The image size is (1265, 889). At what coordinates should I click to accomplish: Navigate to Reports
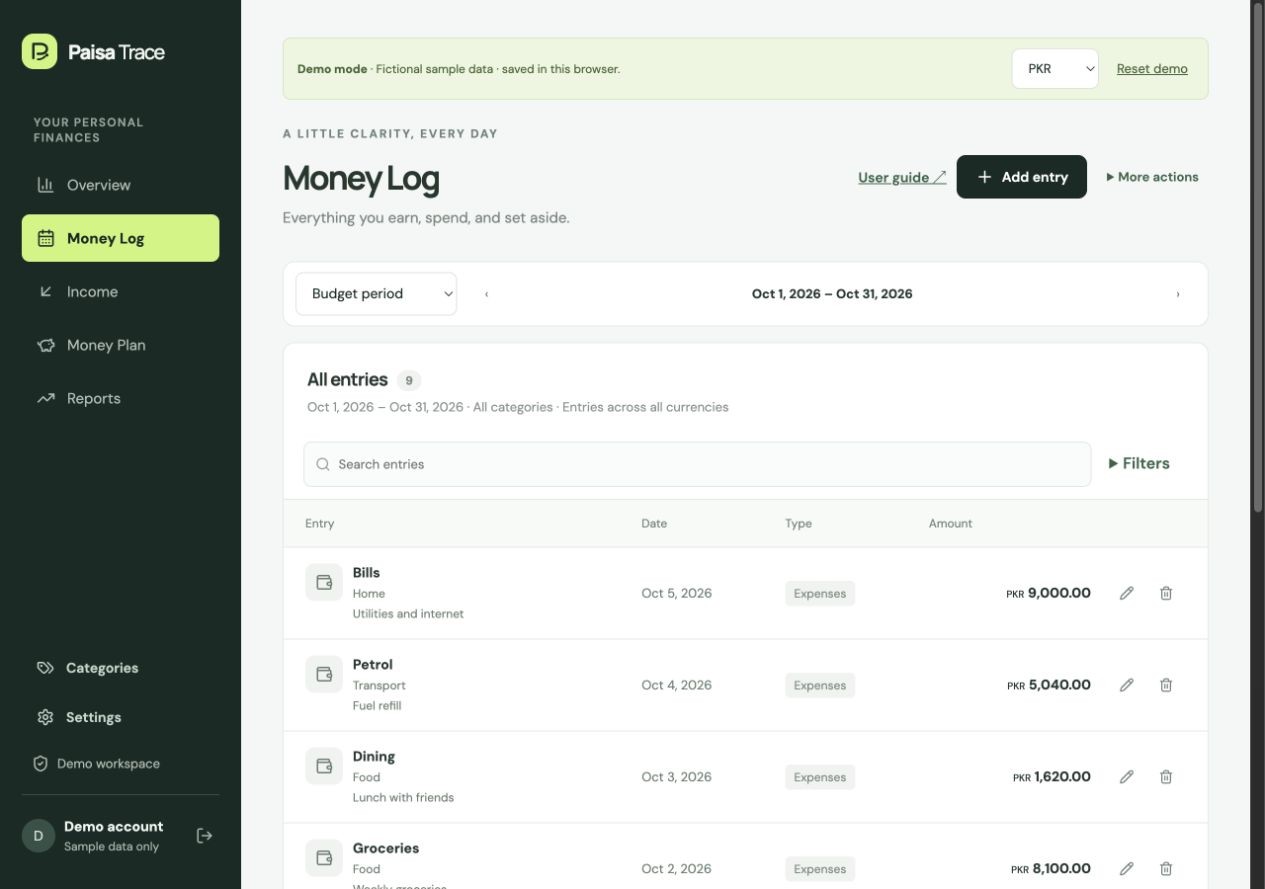click(120, 398)
